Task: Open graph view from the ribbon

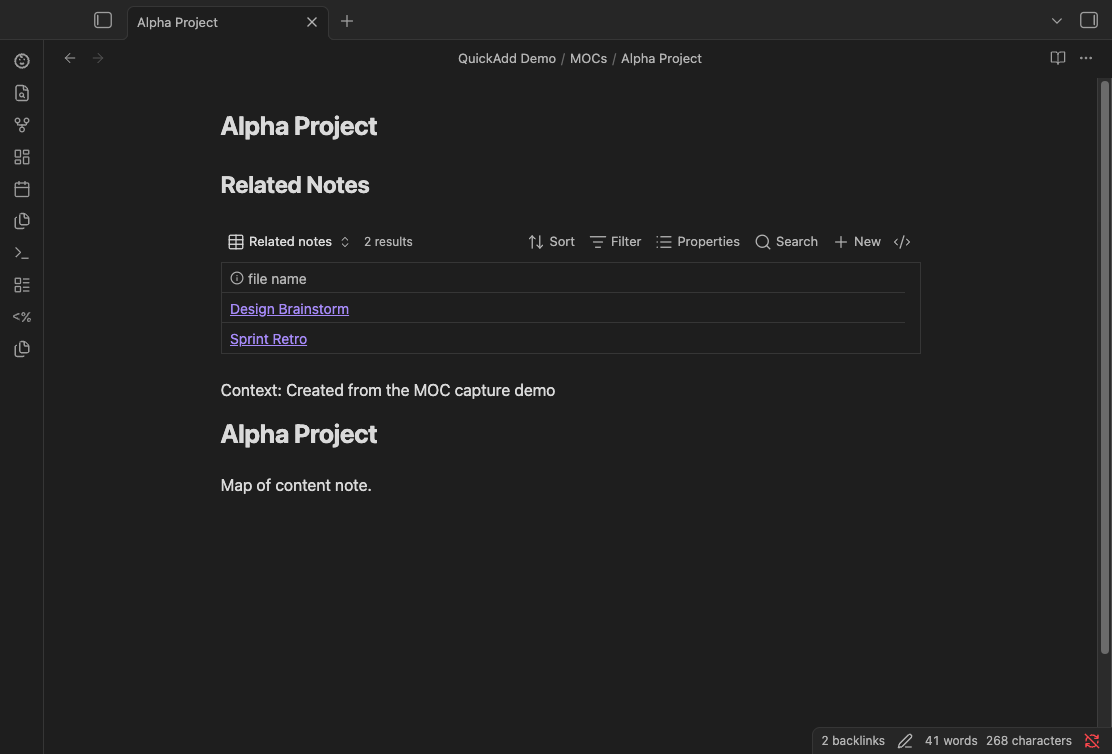Action: click(22, 125)
